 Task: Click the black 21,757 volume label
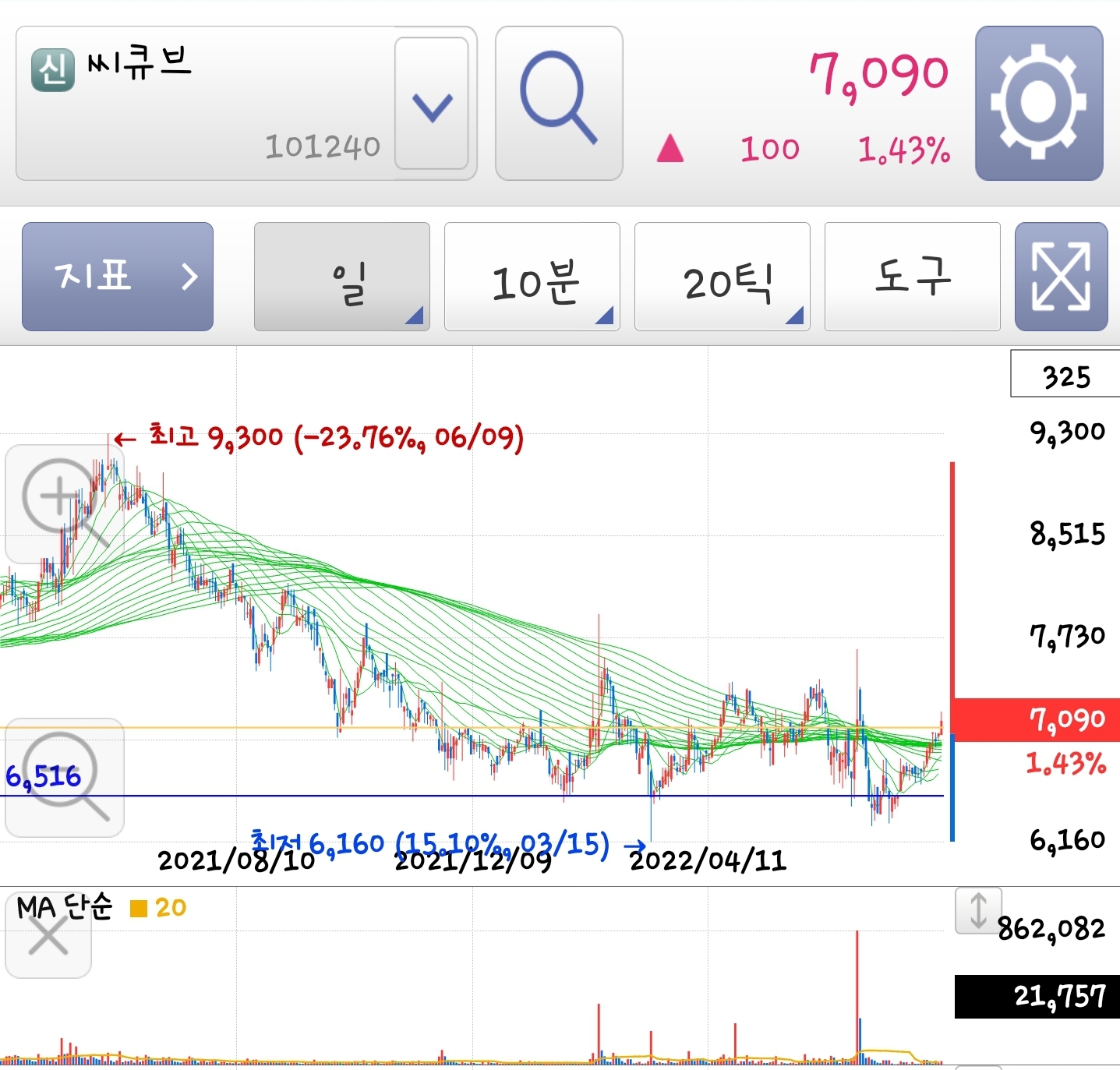tap(1037, 997)
